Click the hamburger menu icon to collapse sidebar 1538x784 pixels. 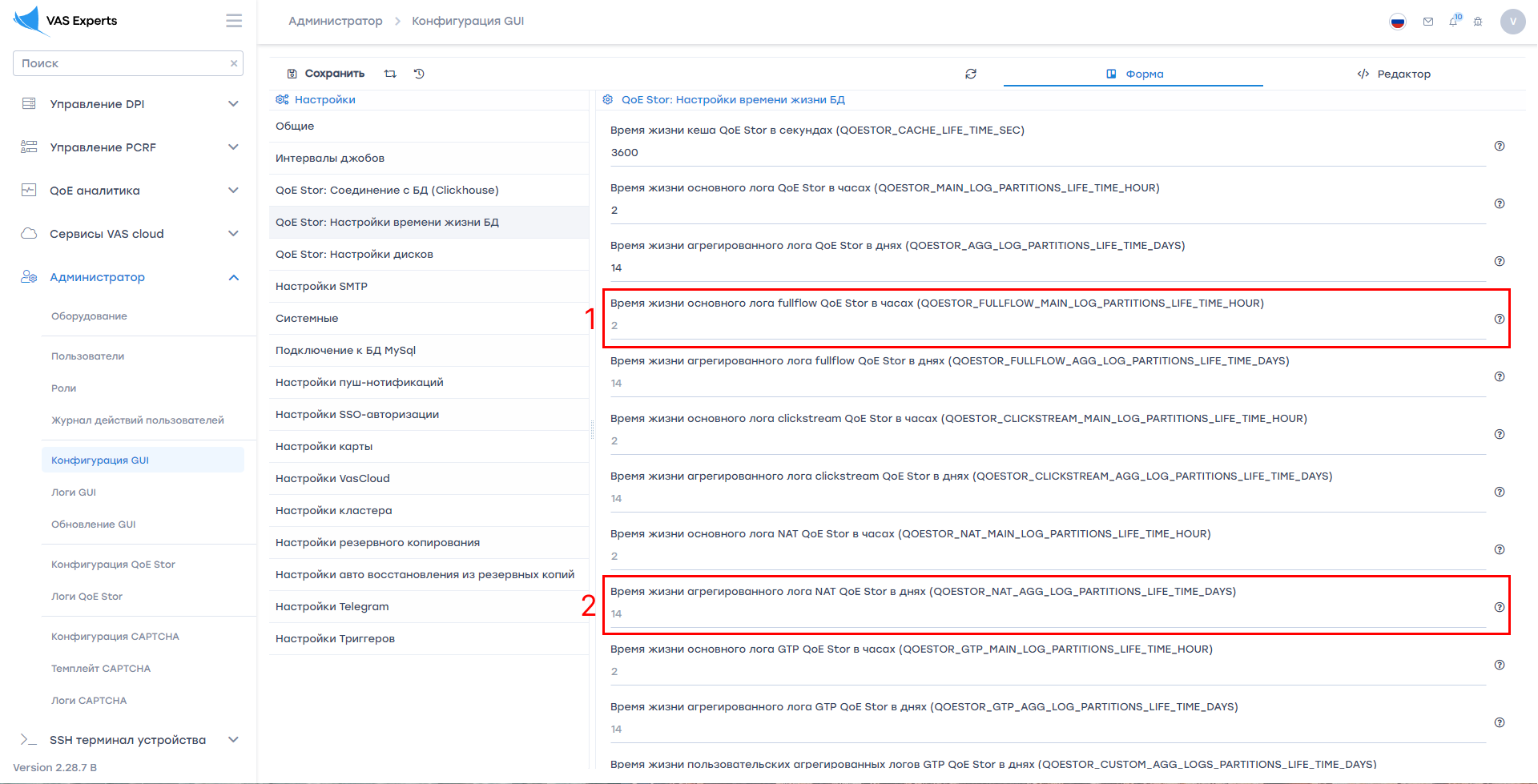(234, 21)
